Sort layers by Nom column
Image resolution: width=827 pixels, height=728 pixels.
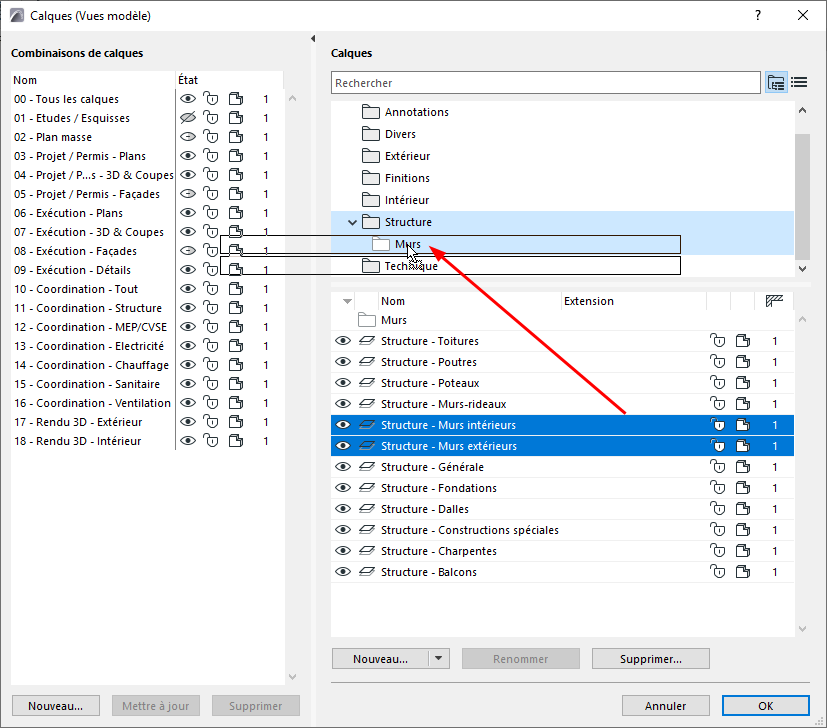click(x=469, y=301)
